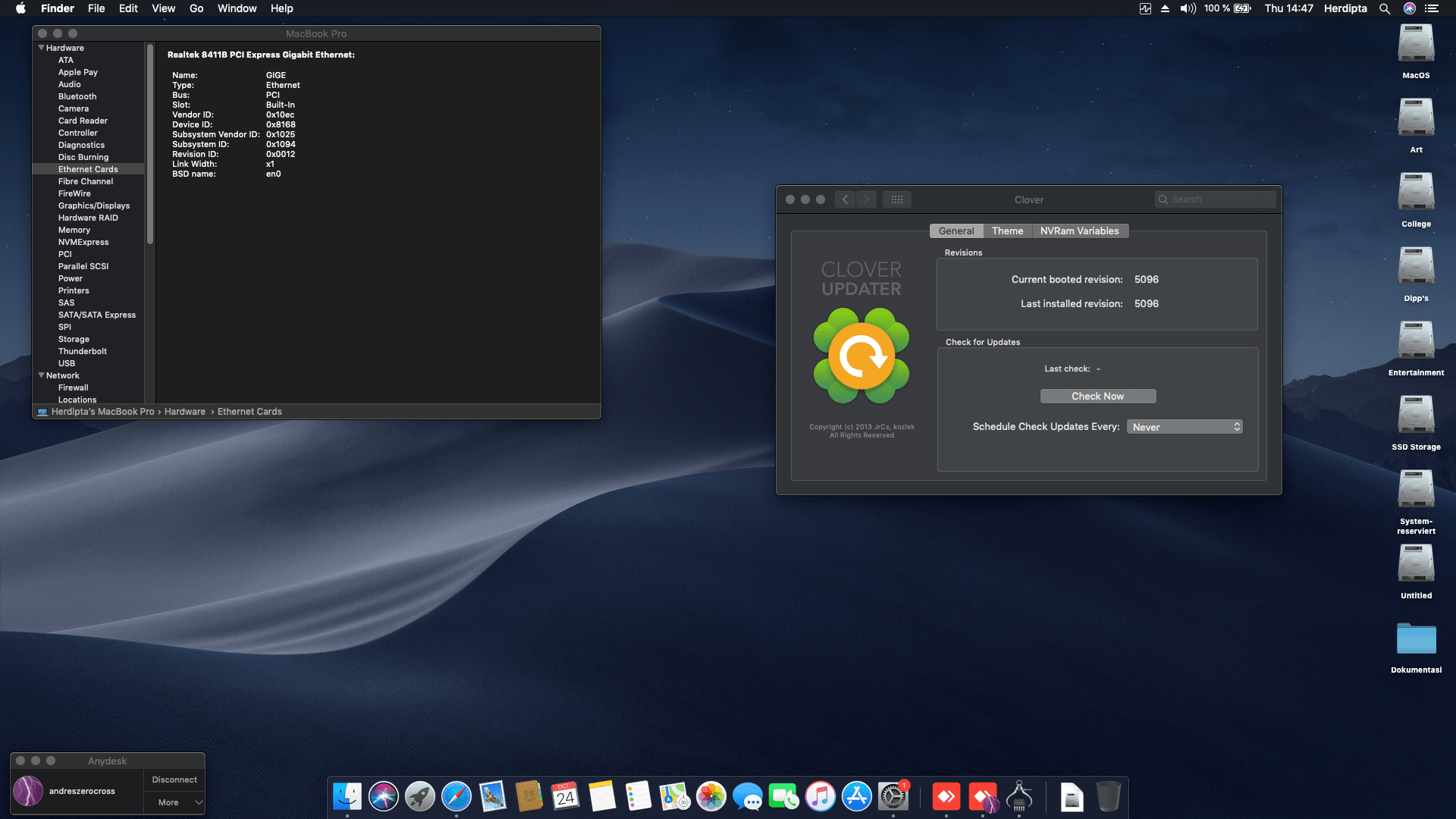Open the App Store from the Dock
This screenshot has width=1456, height=819.
pyautogui.click(x=856, y=797)
